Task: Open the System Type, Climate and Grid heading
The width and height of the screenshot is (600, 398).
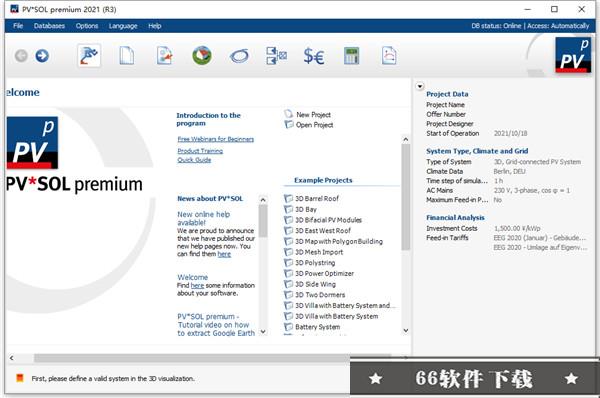Action: click(477, 151)
